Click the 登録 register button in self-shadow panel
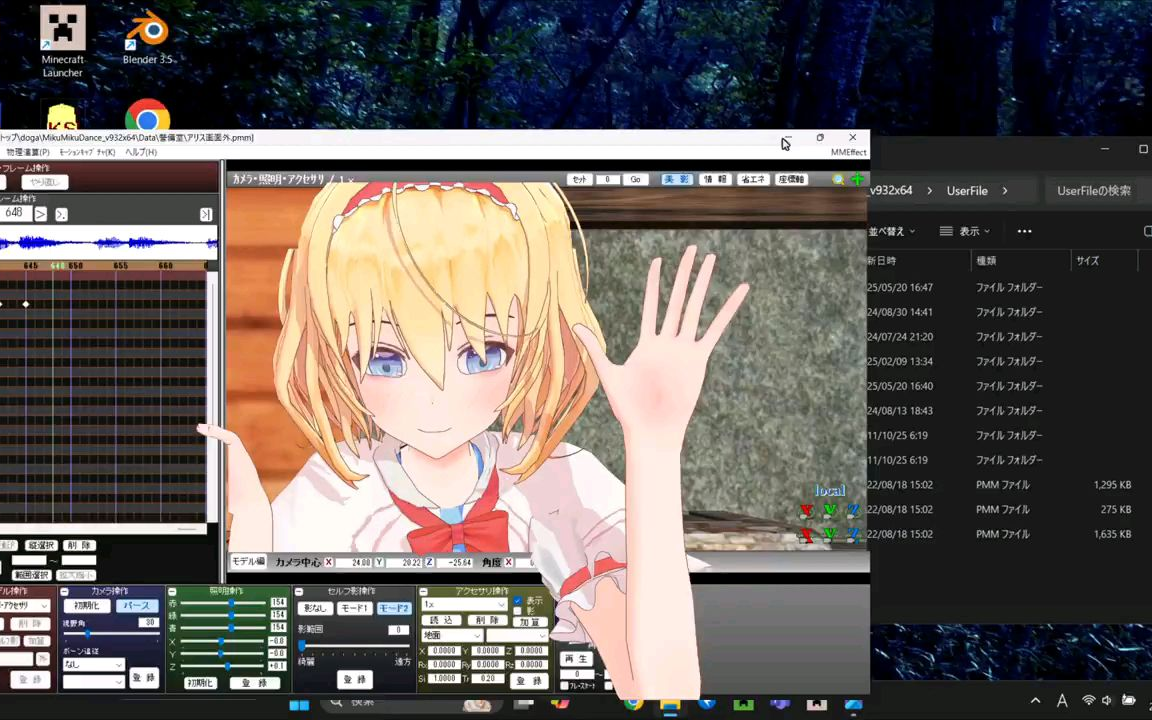1152x720 pixels. (x=355, y=679)
